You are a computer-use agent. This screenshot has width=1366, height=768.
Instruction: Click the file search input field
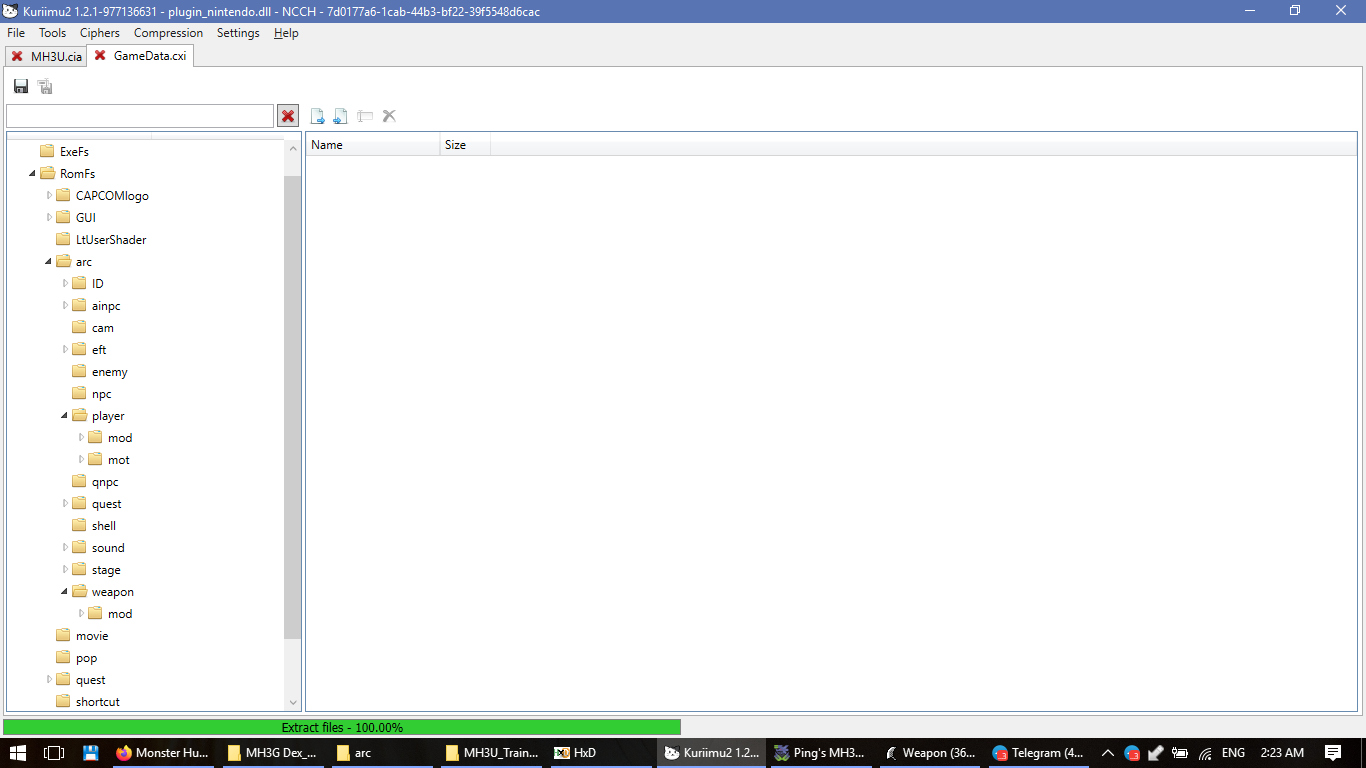click(x=140, y=116)
